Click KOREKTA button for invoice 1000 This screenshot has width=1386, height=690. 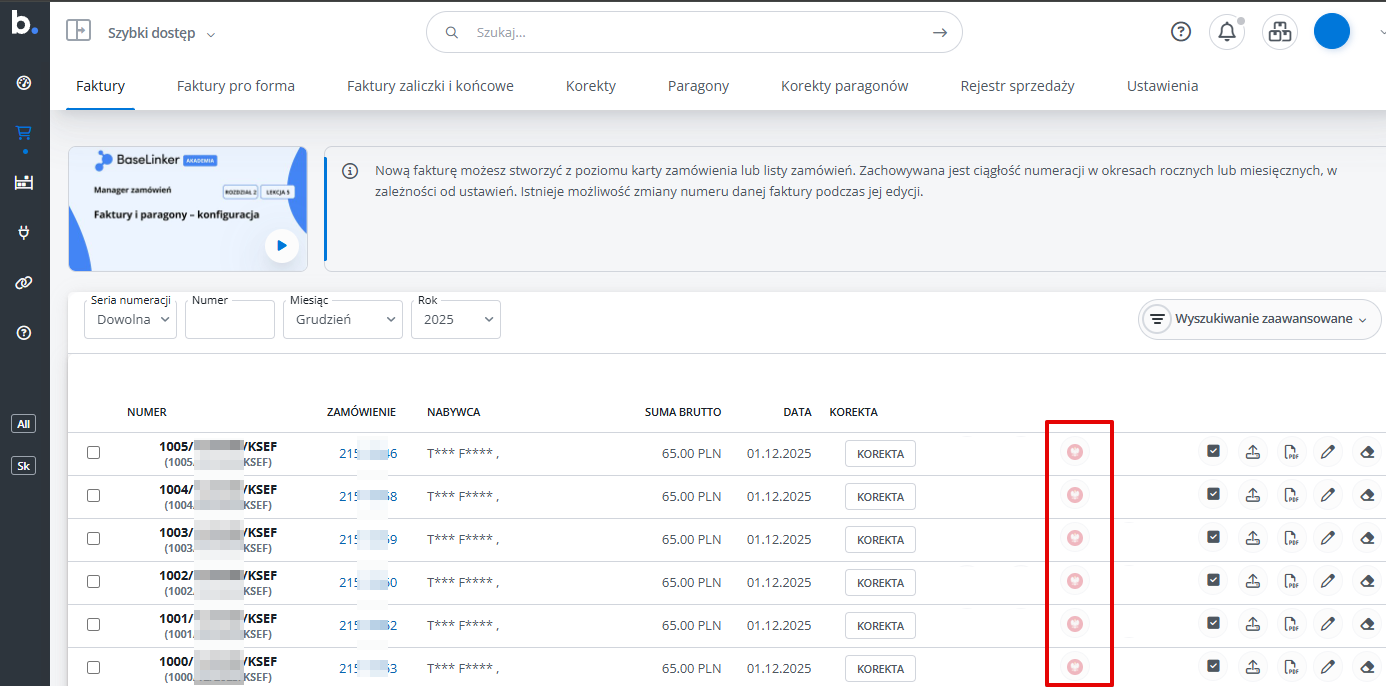[880, 669]
